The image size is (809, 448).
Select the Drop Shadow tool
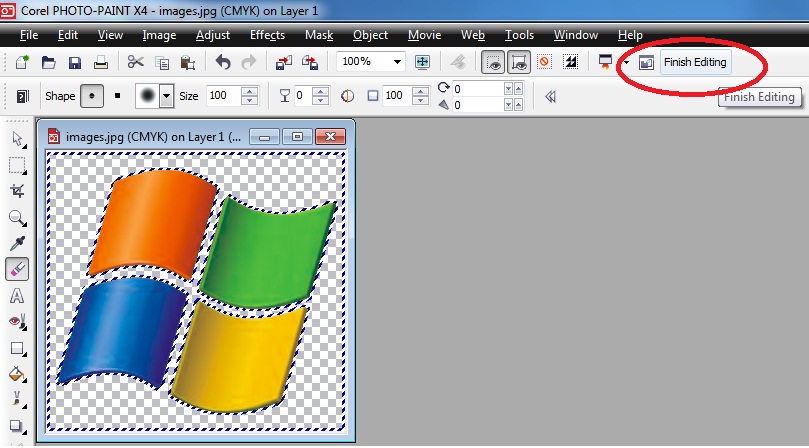click(17, 426)
